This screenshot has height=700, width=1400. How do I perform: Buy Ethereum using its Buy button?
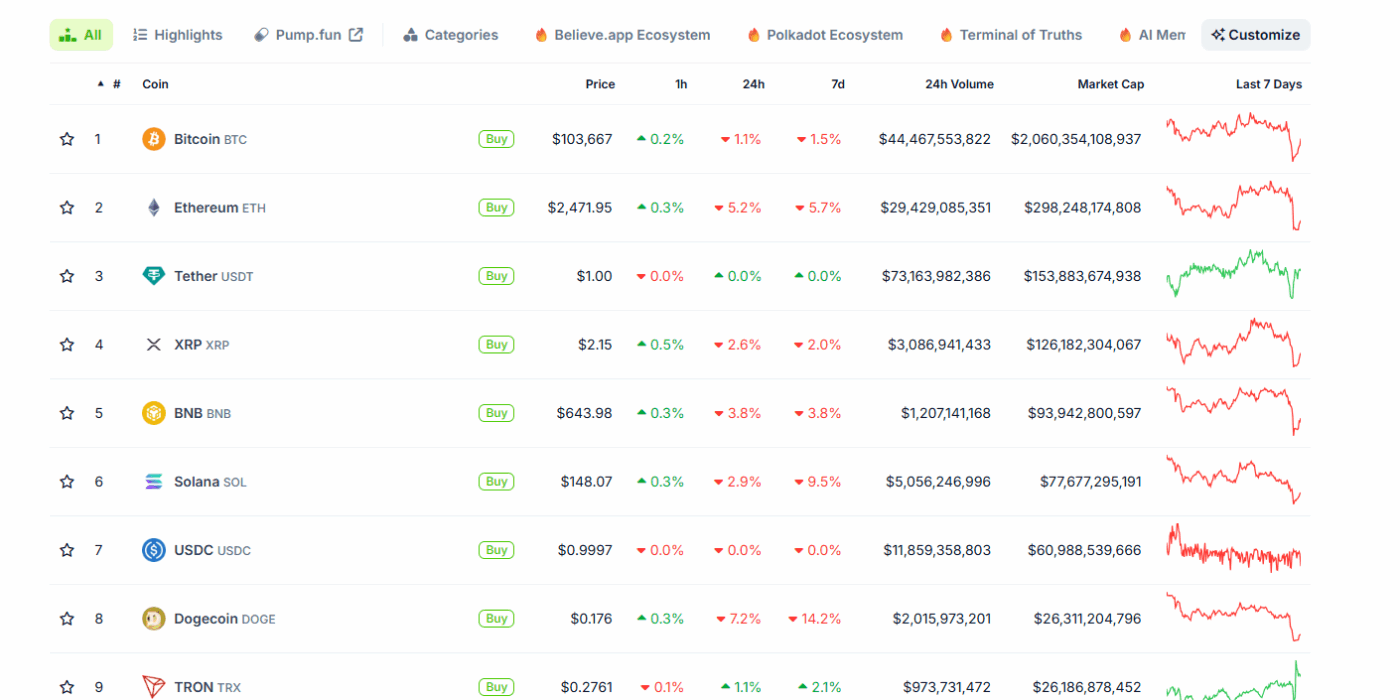coord(496,208)
